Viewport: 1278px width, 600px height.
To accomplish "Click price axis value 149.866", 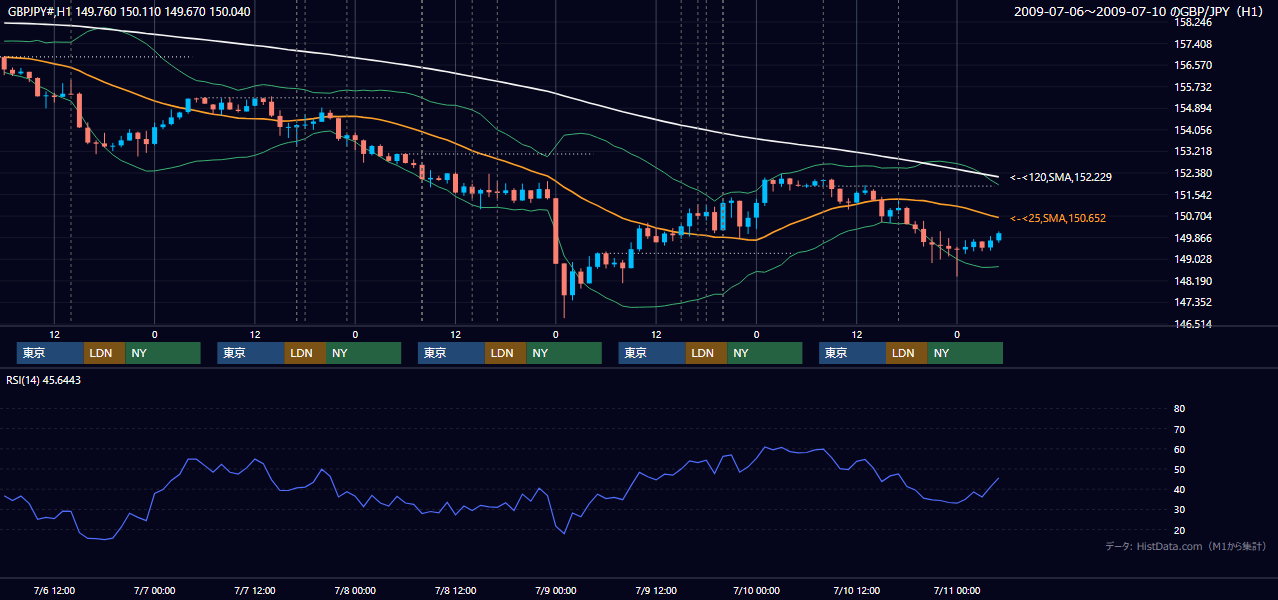I will (1195, 238).
